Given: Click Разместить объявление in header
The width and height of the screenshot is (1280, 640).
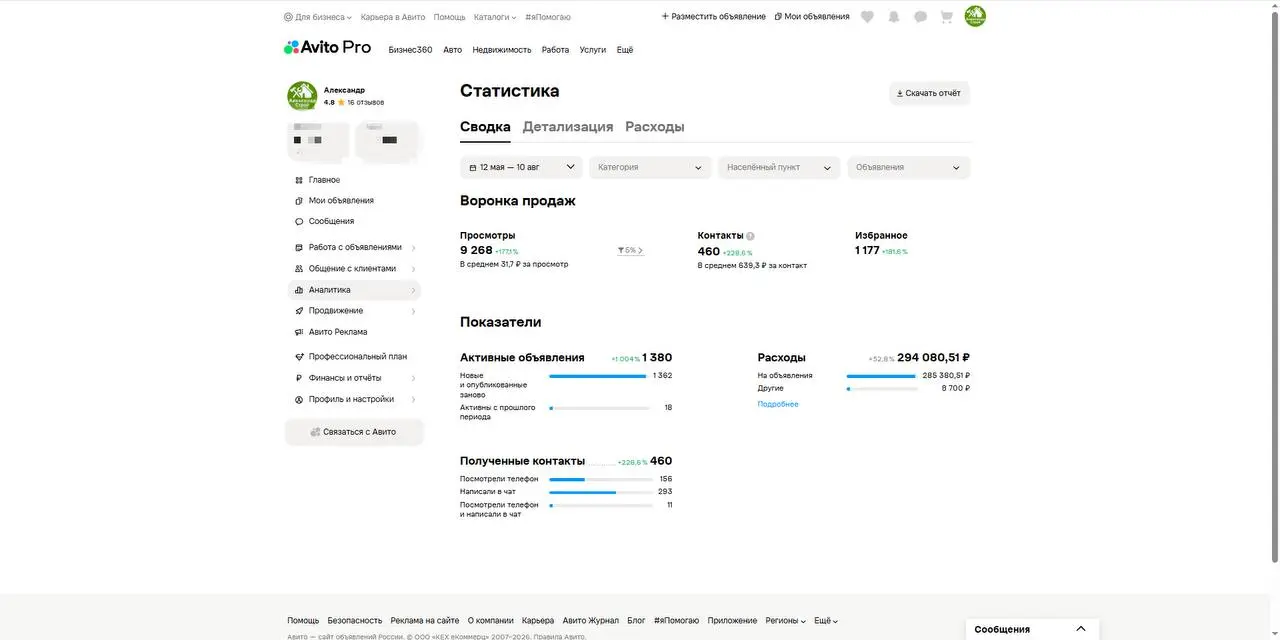Looking at the screenshot, I should [x=714, y=17].
